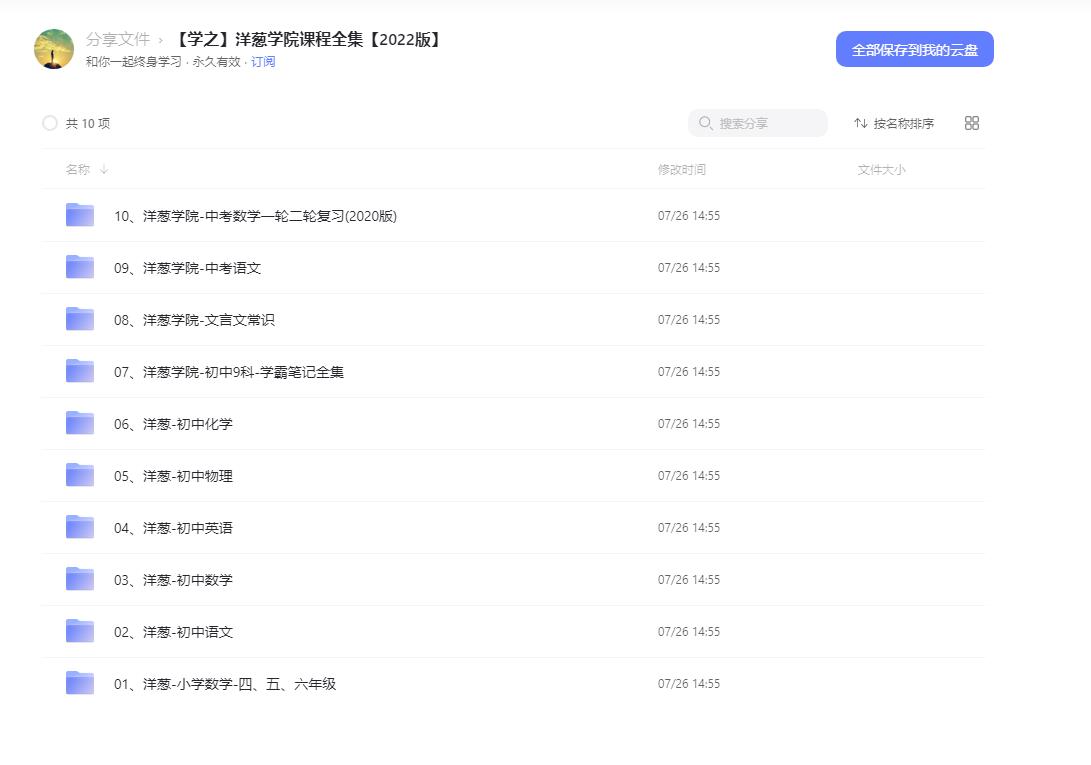This screenshot has width=1091, height=765.
Task: Click into the 搜索分享 search field
Action: (x=760, y=123)
